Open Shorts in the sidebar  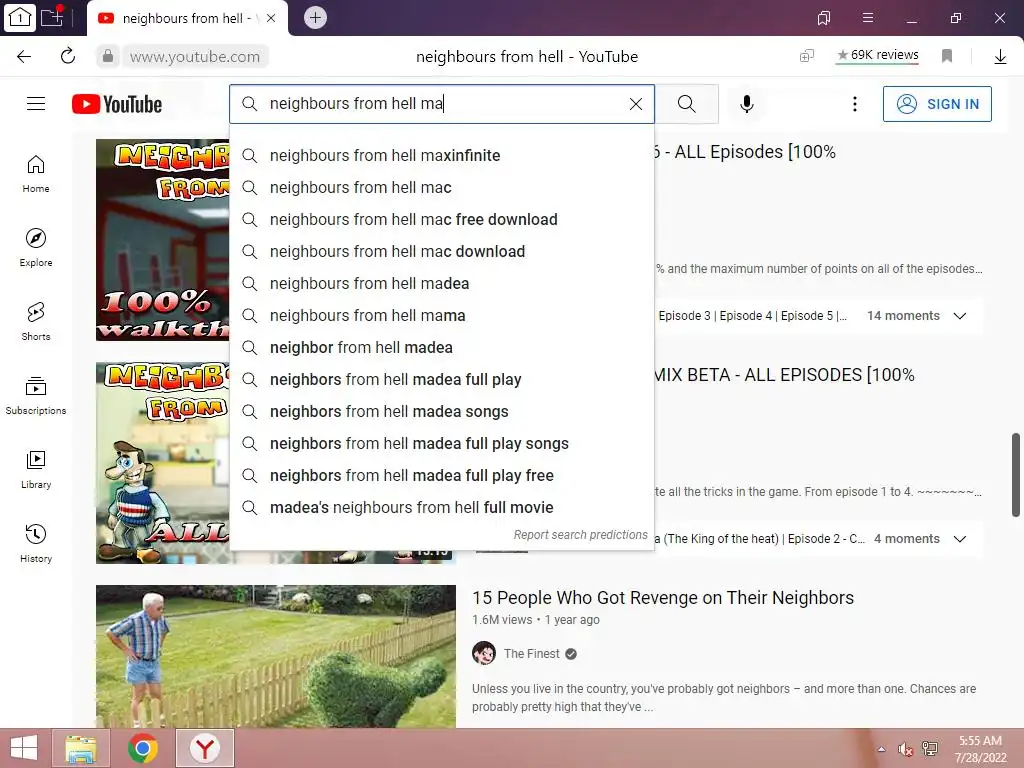pyautogui.click(x=36, y=321)
